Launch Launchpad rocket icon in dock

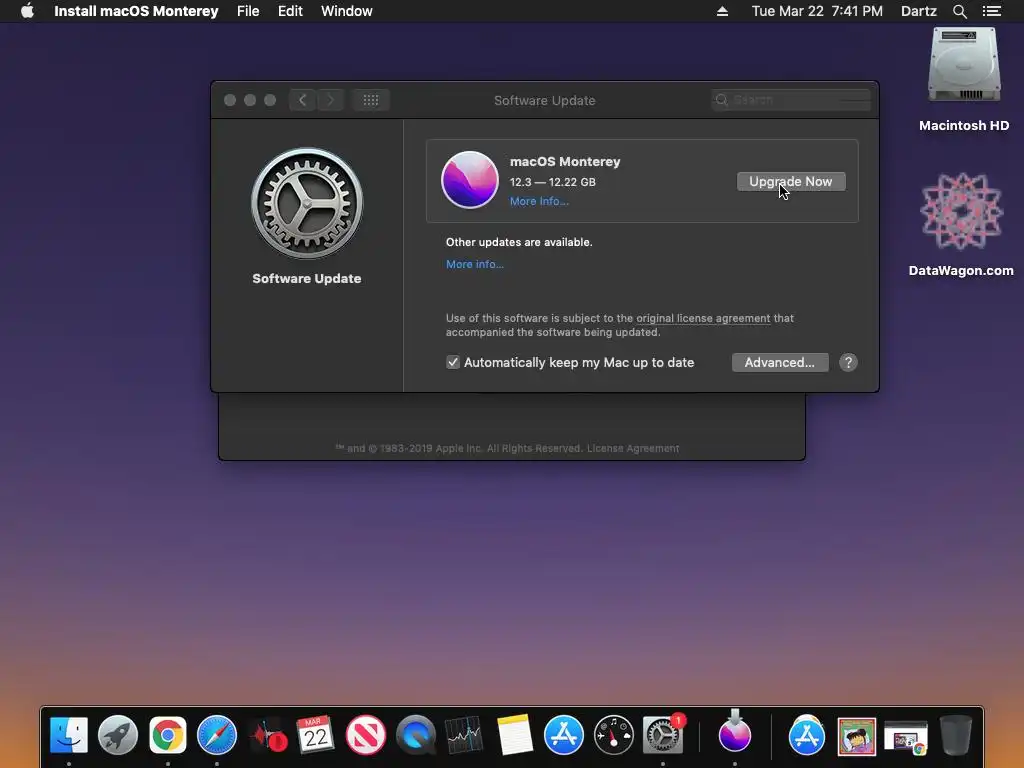pyautogui.click(x=118, y=735)
